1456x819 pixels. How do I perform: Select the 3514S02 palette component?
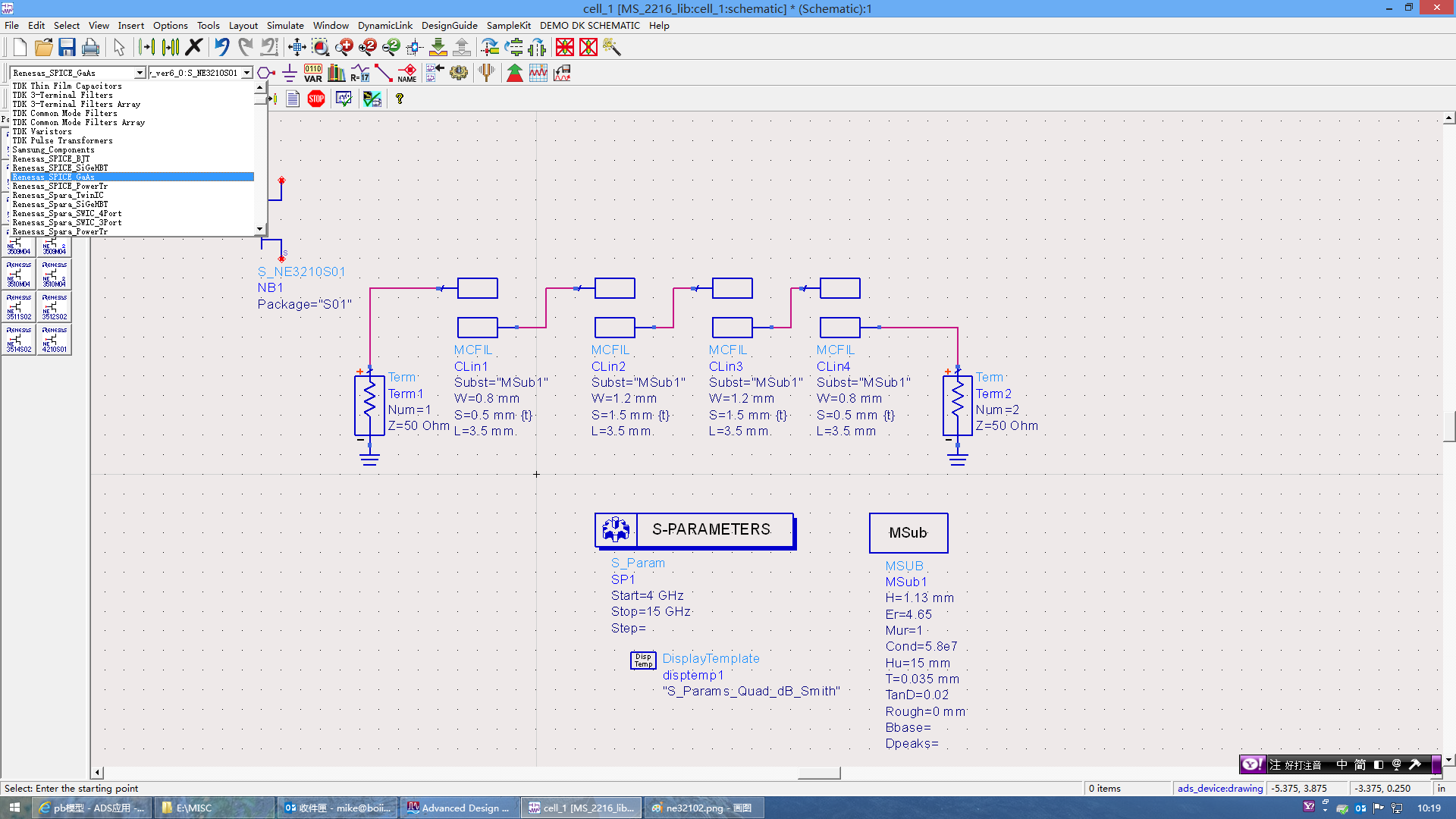coord(19,340)
